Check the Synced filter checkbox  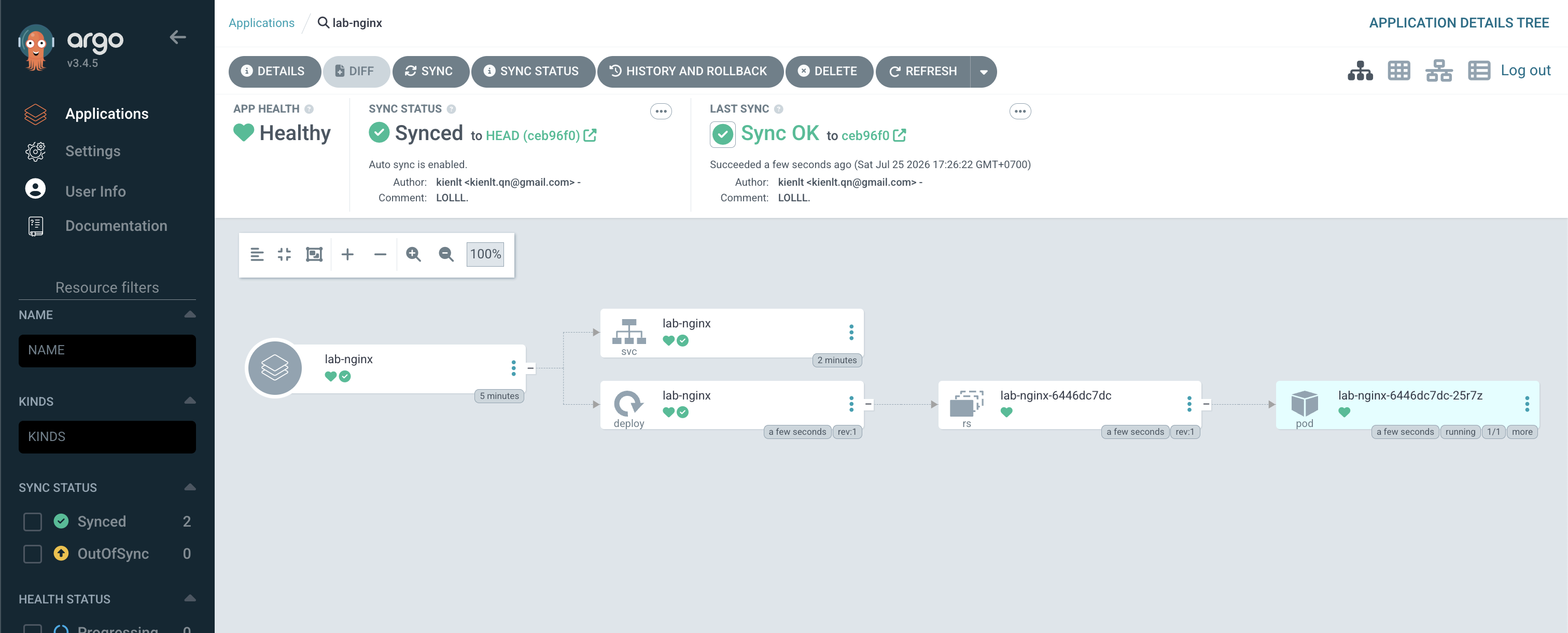click(32, 521)
